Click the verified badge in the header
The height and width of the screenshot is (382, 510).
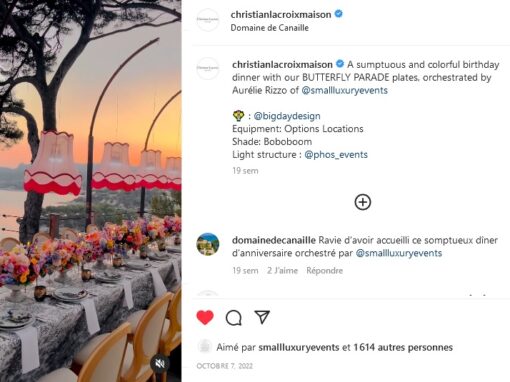click(x=338, y=14)
